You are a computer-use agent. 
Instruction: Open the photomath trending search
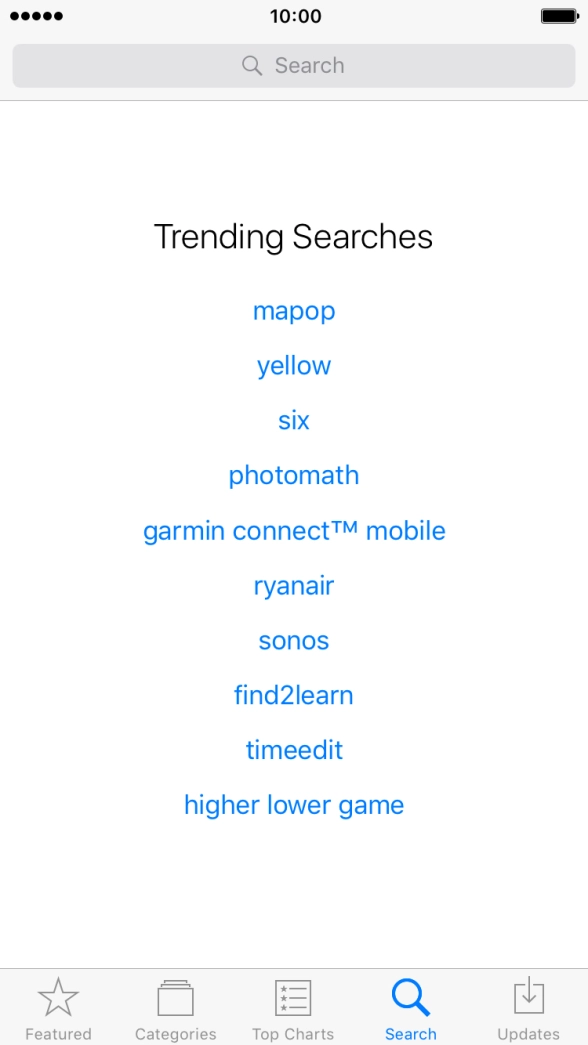pos(294,476)
